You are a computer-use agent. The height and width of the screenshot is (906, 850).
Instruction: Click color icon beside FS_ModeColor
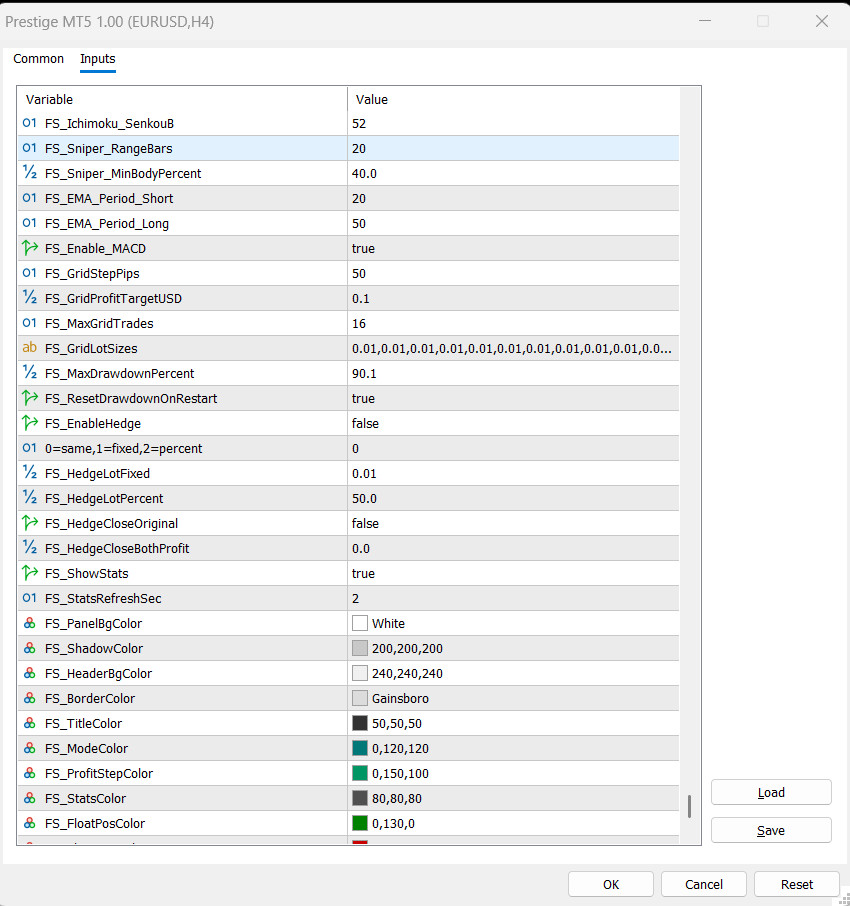[29, 748]
